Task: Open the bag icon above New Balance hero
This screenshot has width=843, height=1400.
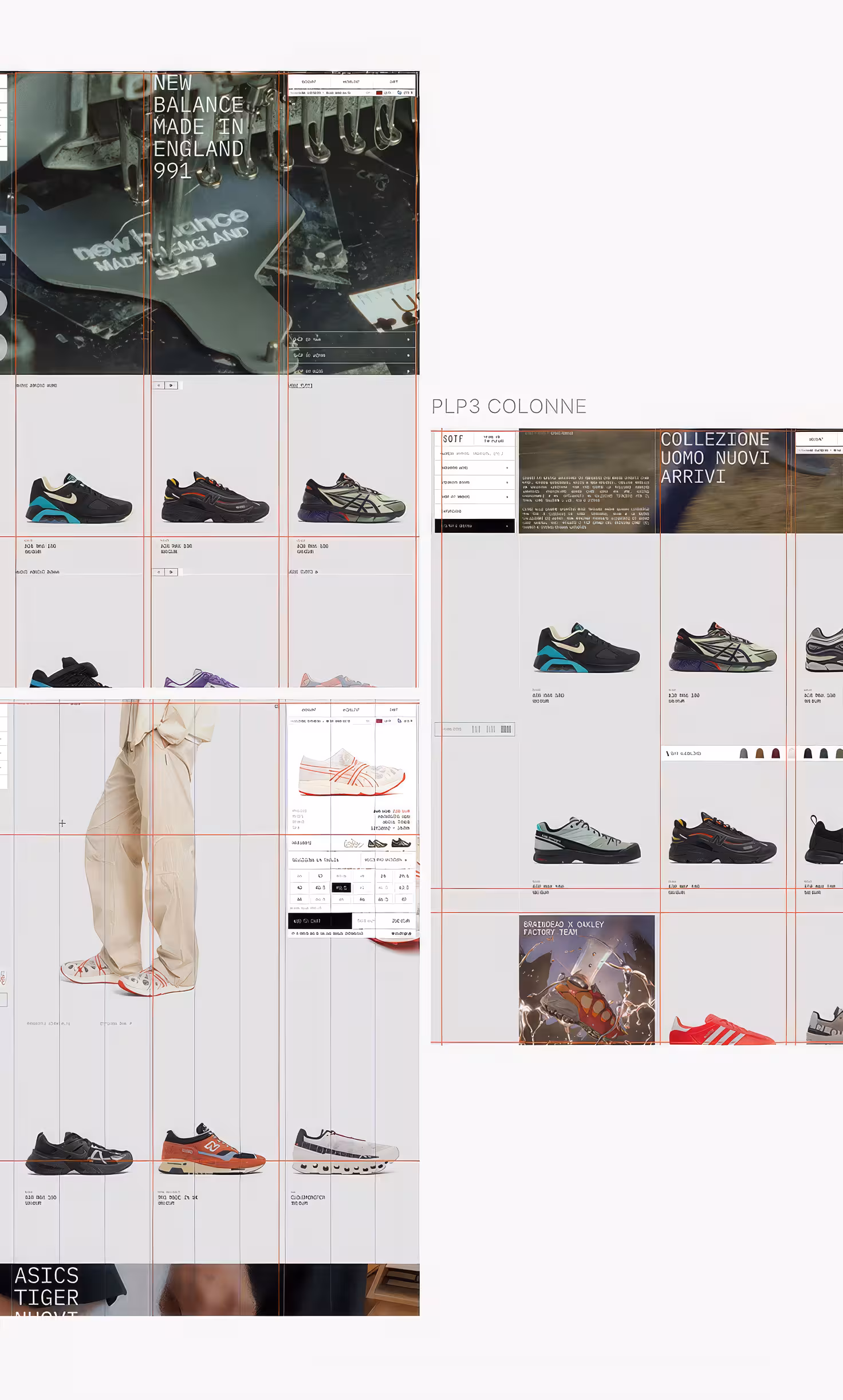Action: coord(399,92)
